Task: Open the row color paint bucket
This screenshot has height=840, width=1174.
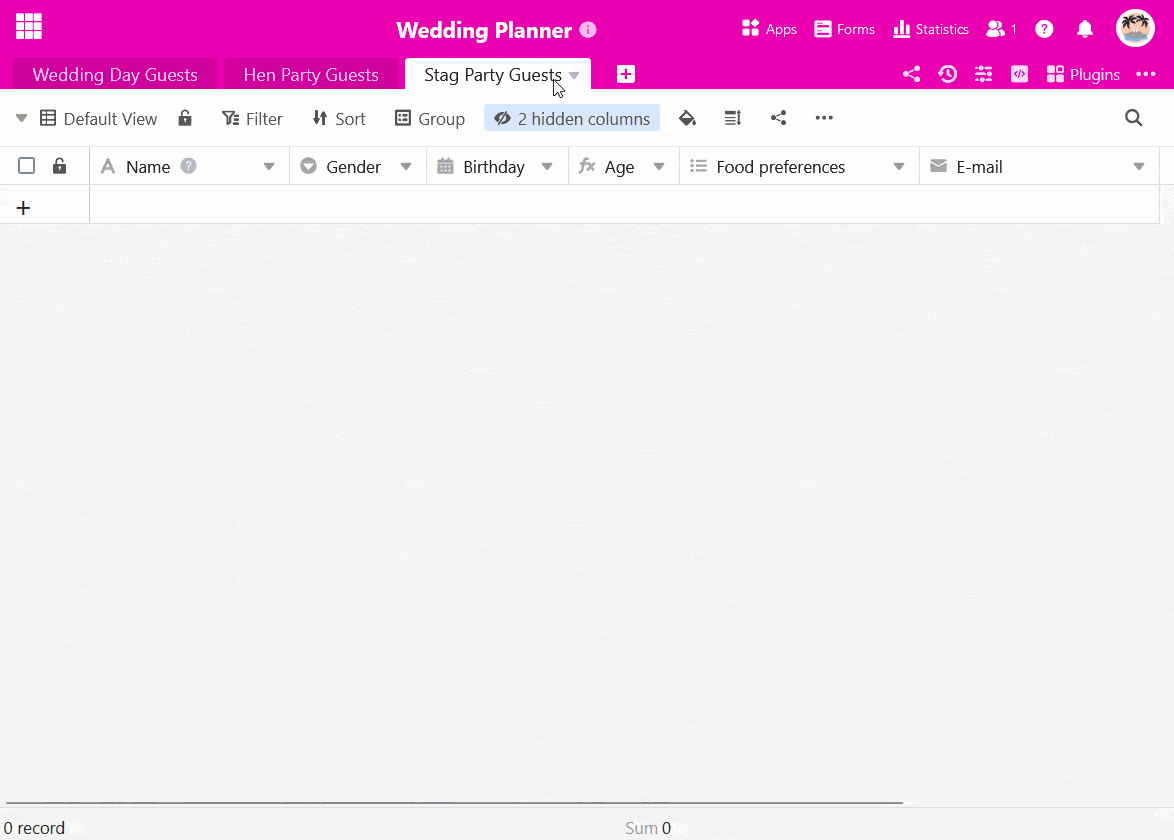Action: click(687, 118)
